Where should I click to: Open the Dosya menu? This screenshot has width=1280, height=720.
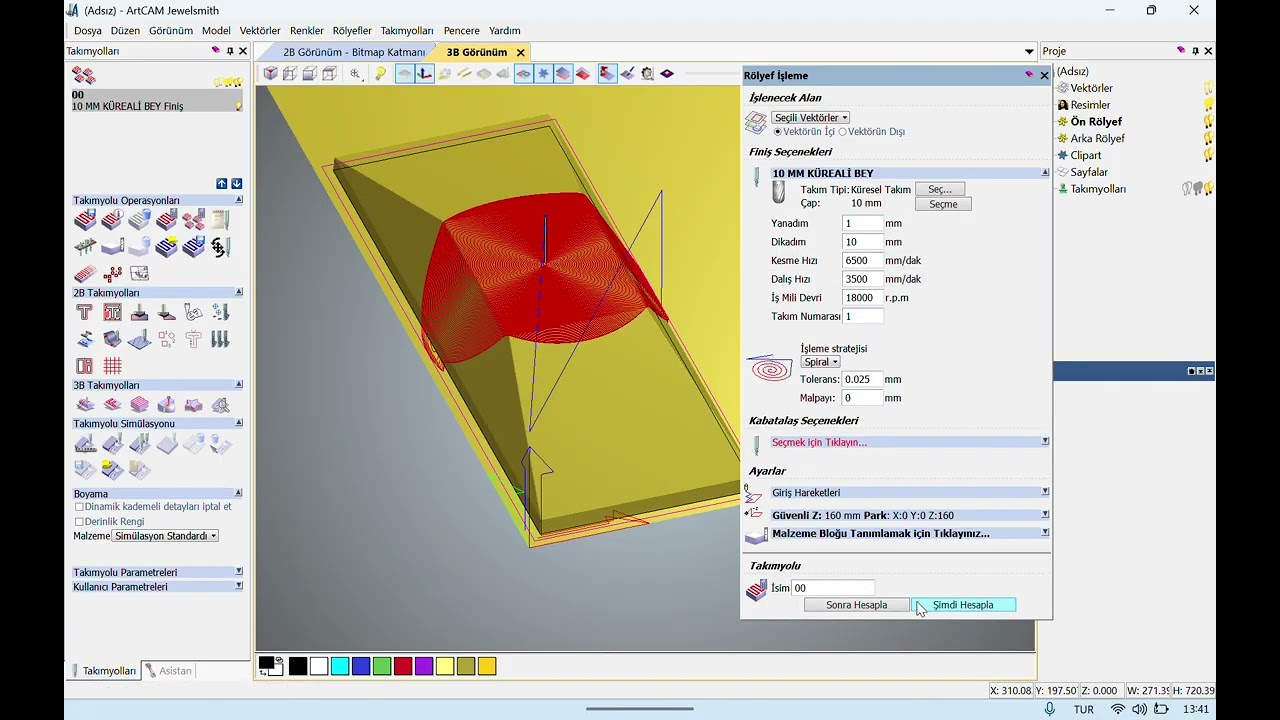coord(88,31)
